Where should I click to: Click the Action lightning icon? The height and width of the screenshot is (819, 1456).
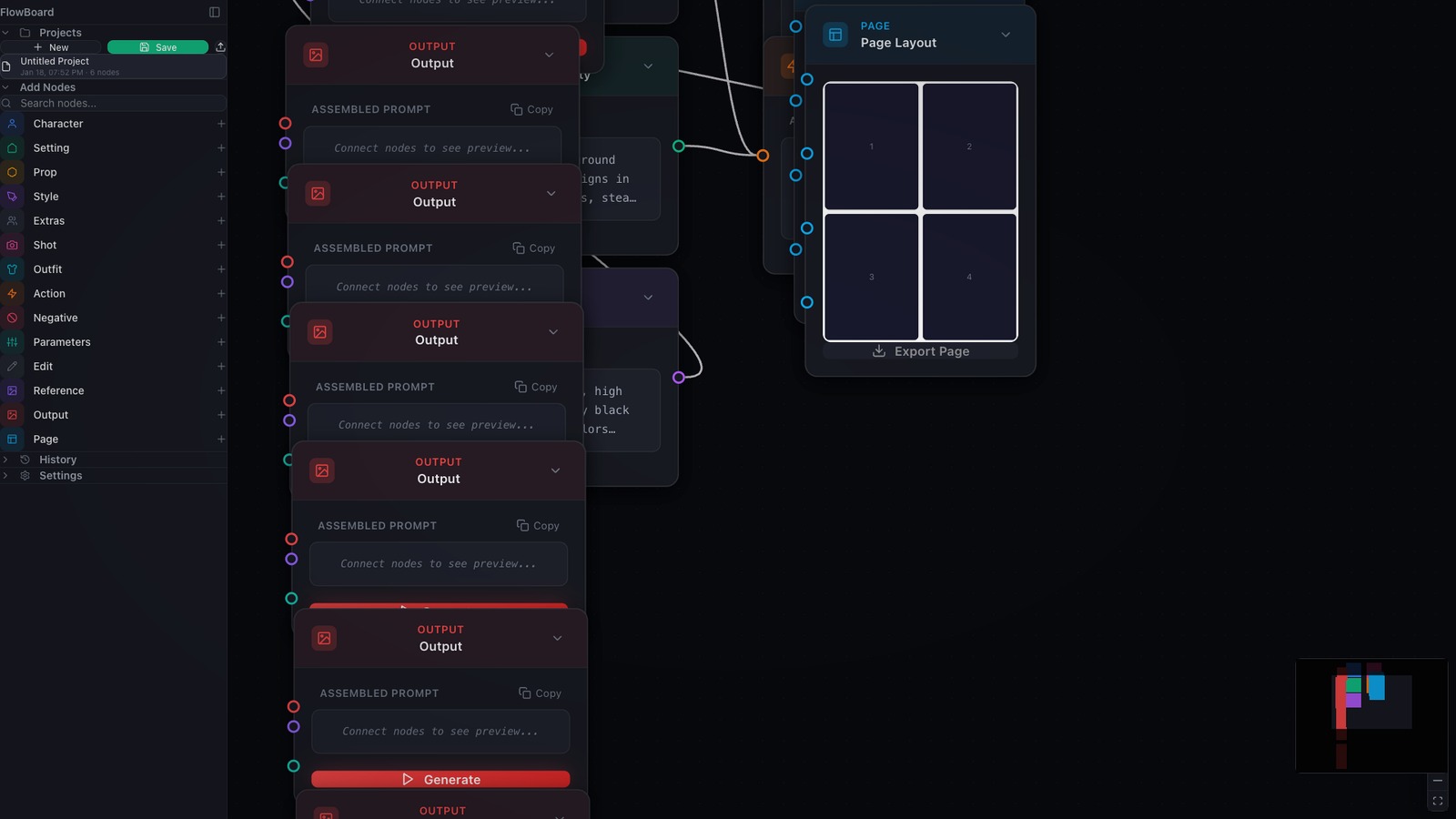tap(12, 294)
